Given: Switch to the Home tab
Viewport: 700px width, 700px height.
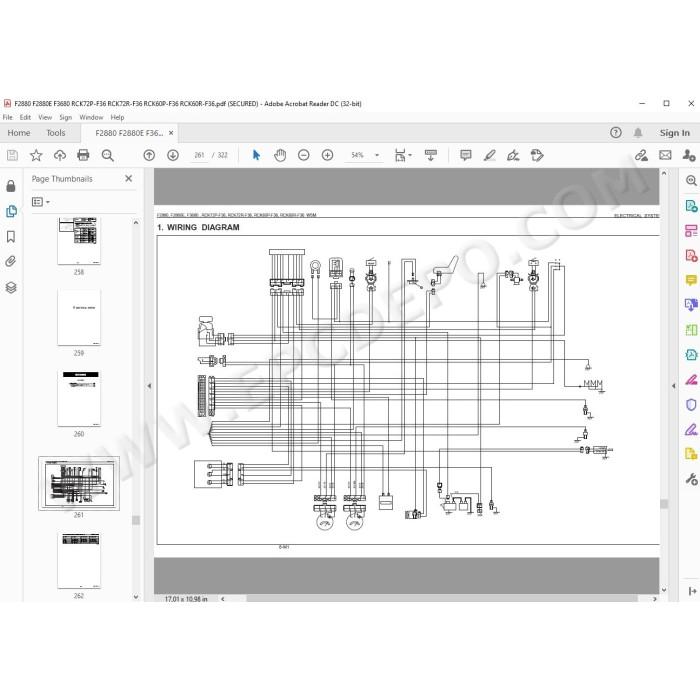Looking at the screenshot, I should (19, 133).
